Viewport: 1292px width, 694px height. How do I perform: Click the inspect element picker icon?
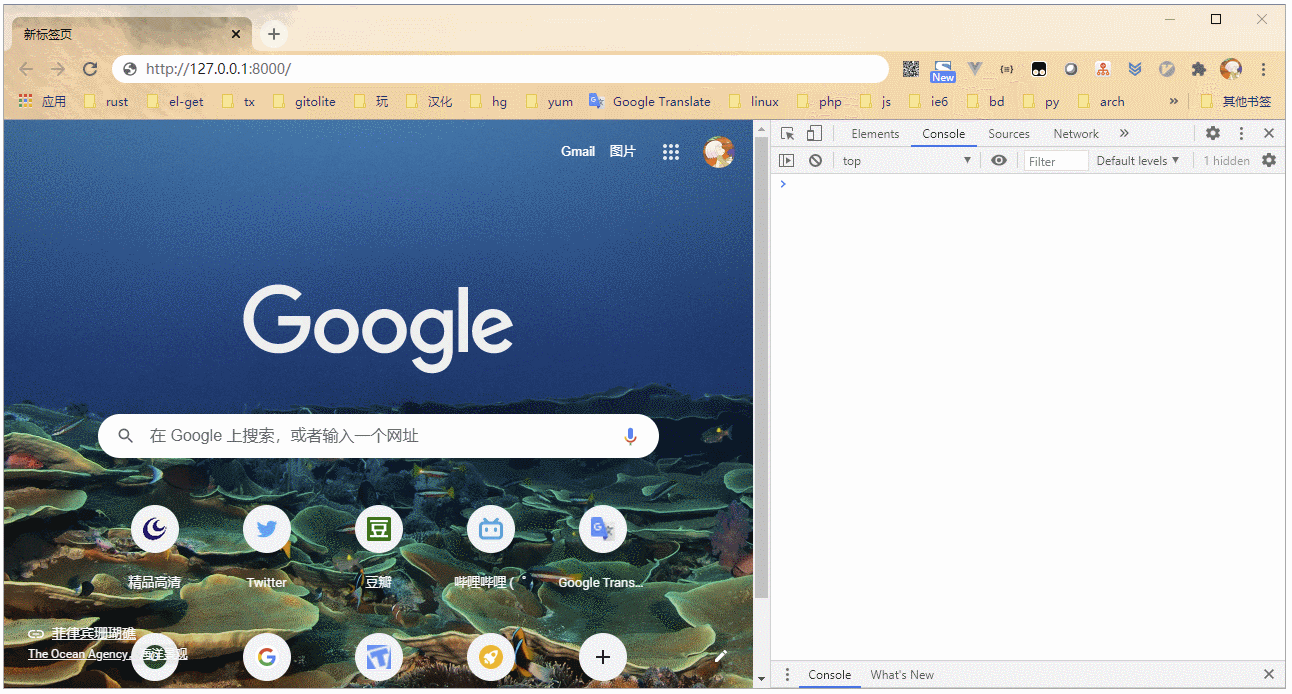coord(788,134)
